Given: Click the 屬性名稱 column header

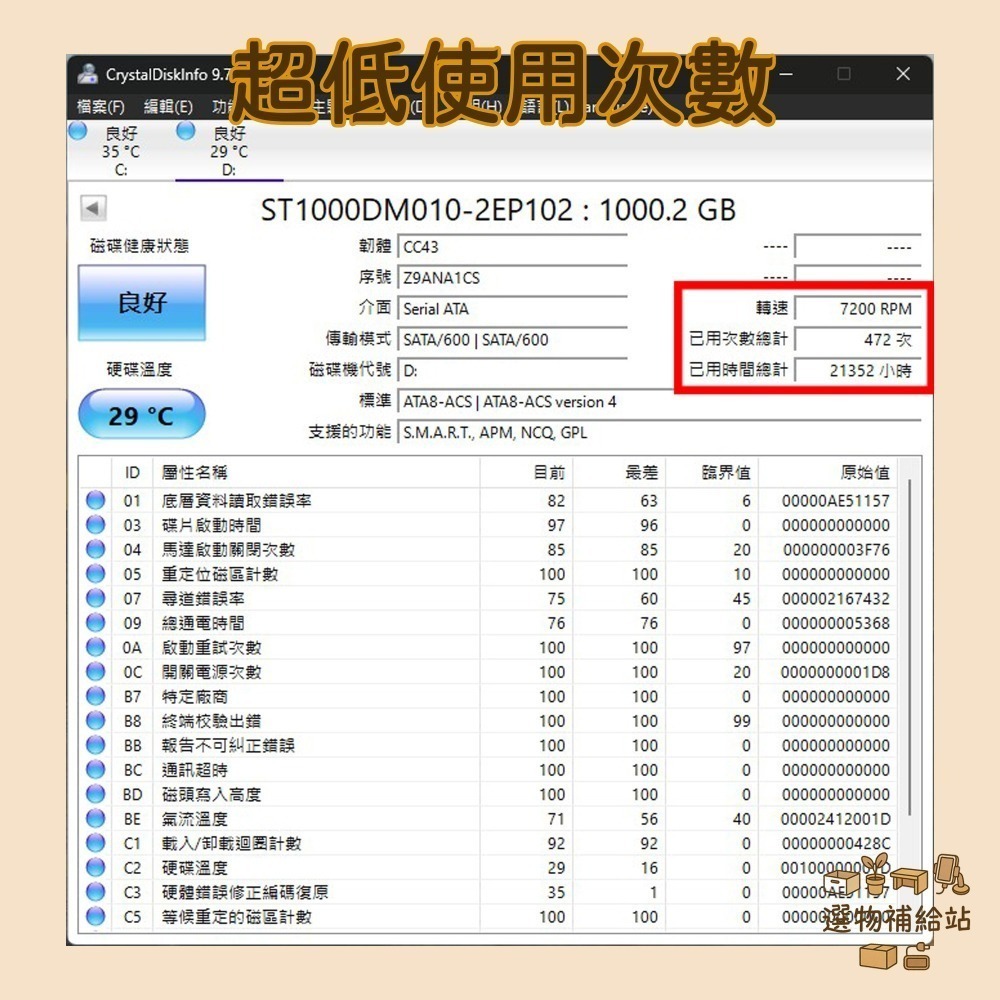Looking at the screenshot, I should 316,473.
